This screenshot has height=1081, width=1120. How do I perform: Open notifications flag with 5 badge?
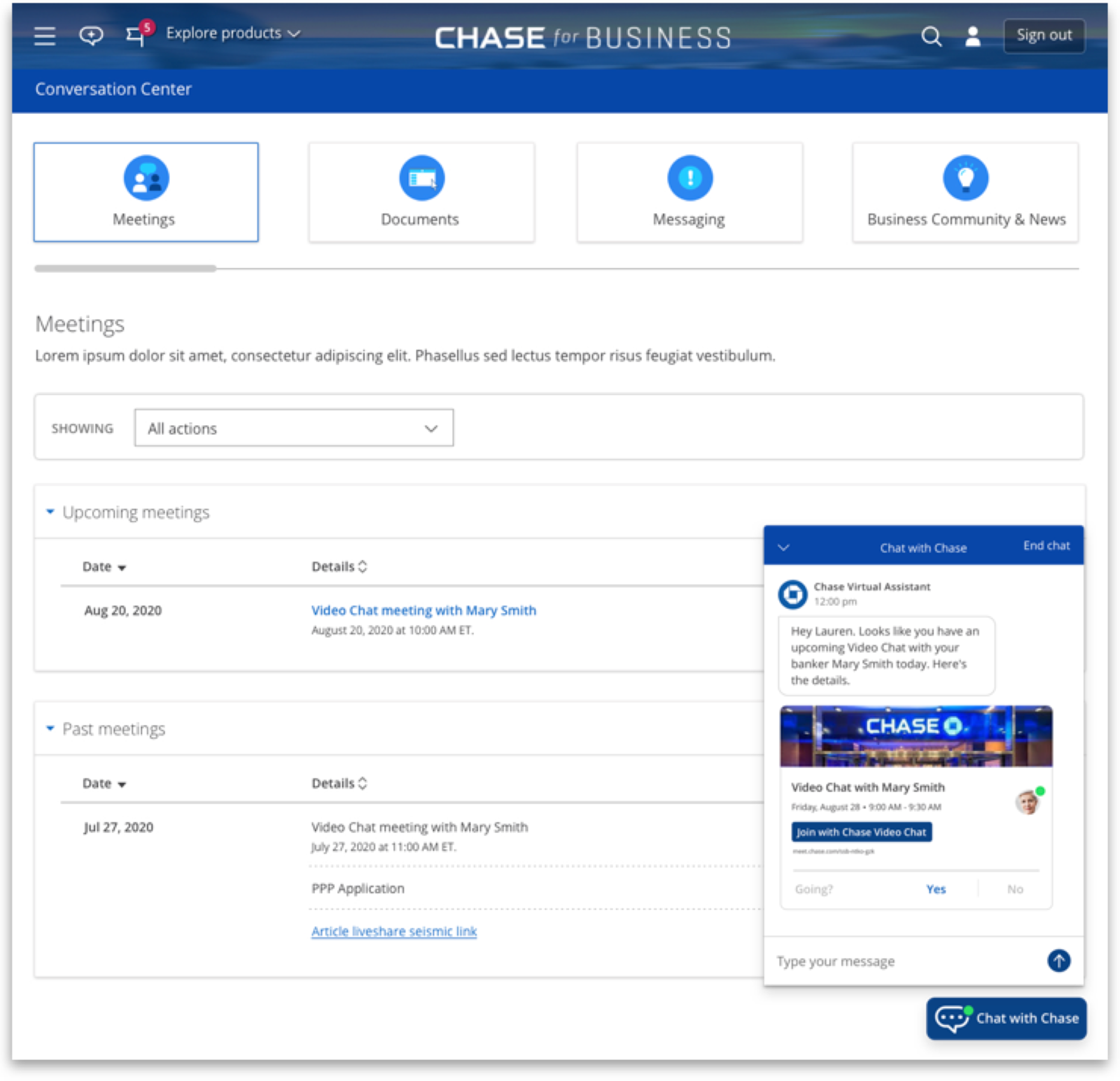tap(135, 36)
